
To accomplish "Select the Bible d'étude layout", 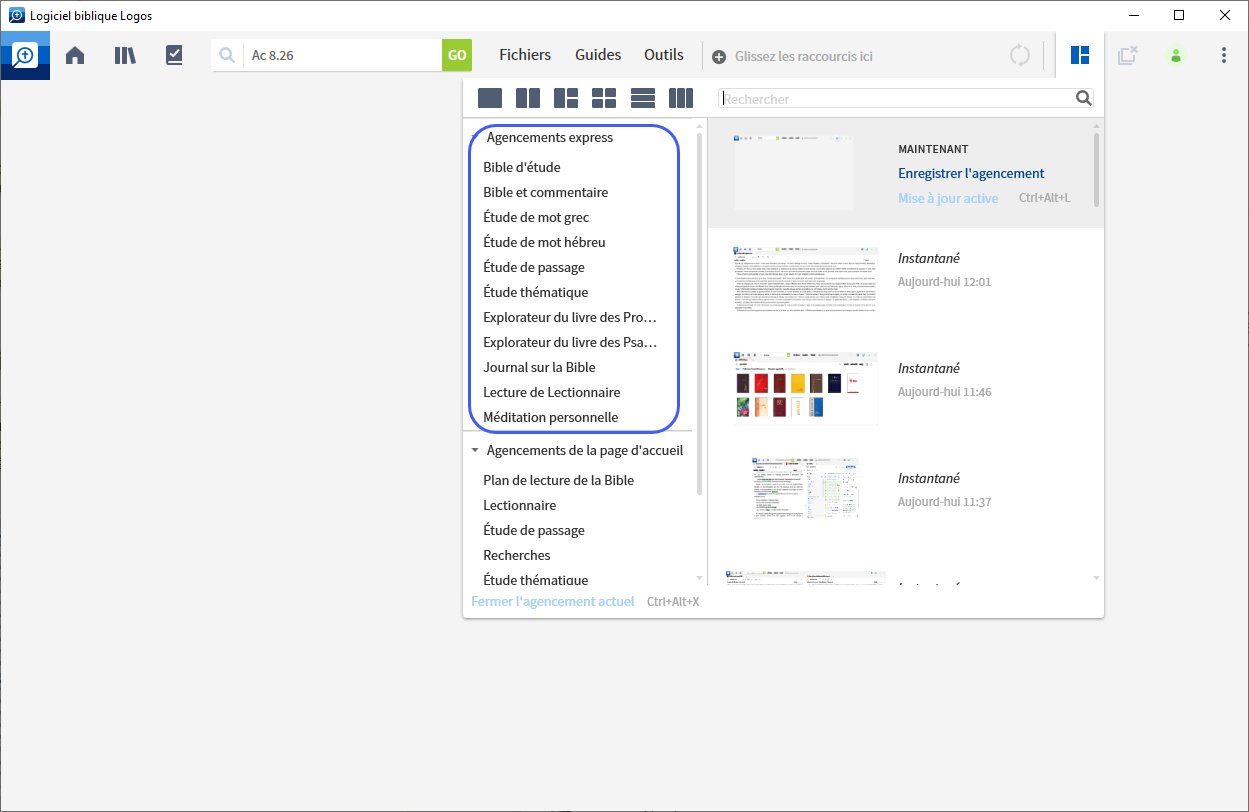I will [x=522, y=167].
